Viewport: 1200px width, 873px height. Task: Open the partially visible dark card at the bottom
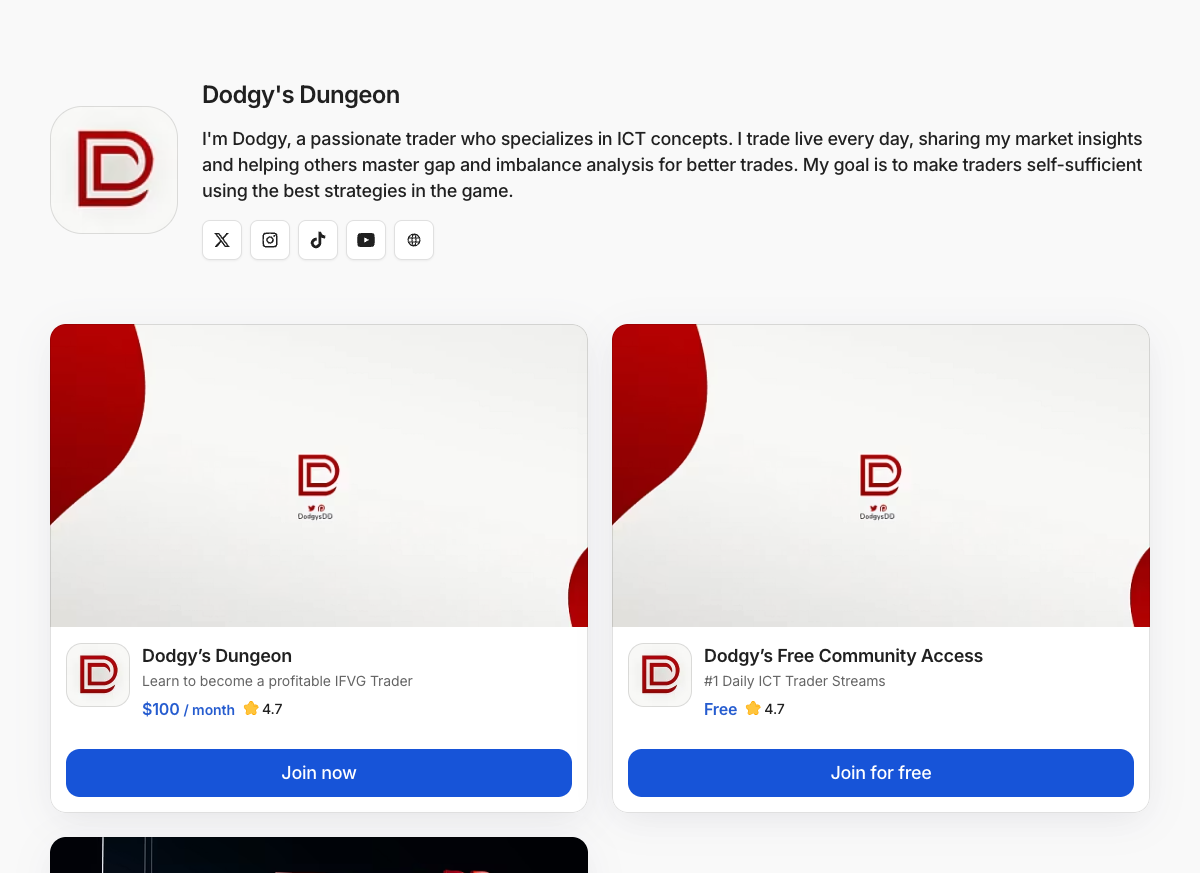[319, 855]
